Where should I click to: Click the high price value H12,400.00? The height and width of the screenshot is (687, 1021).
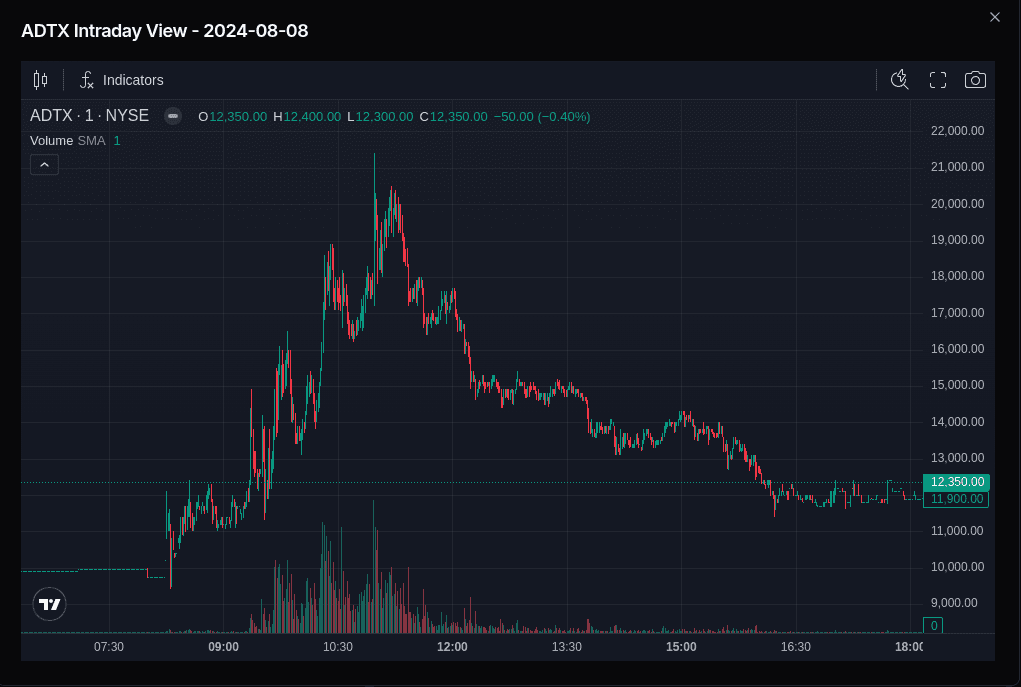307,117
